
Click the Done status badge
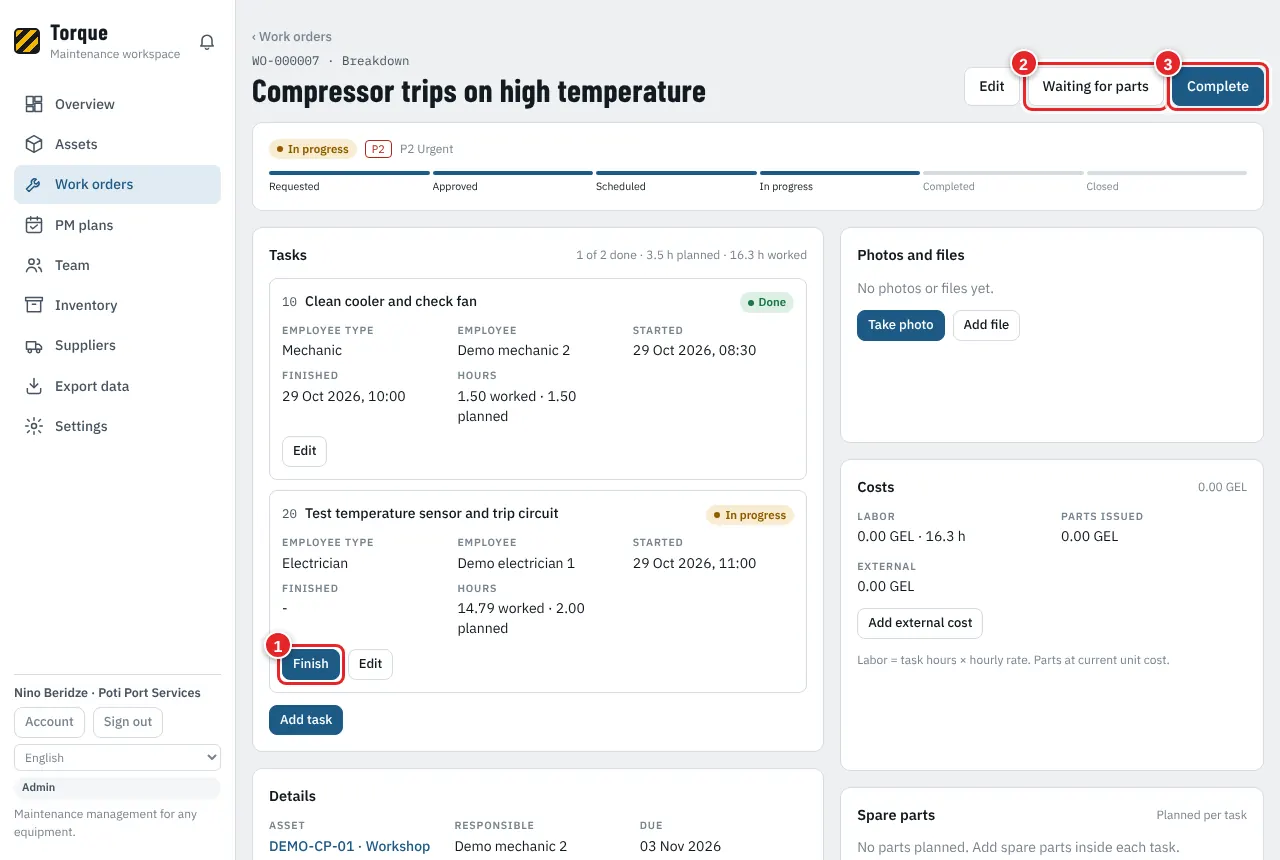coord(766,302)
